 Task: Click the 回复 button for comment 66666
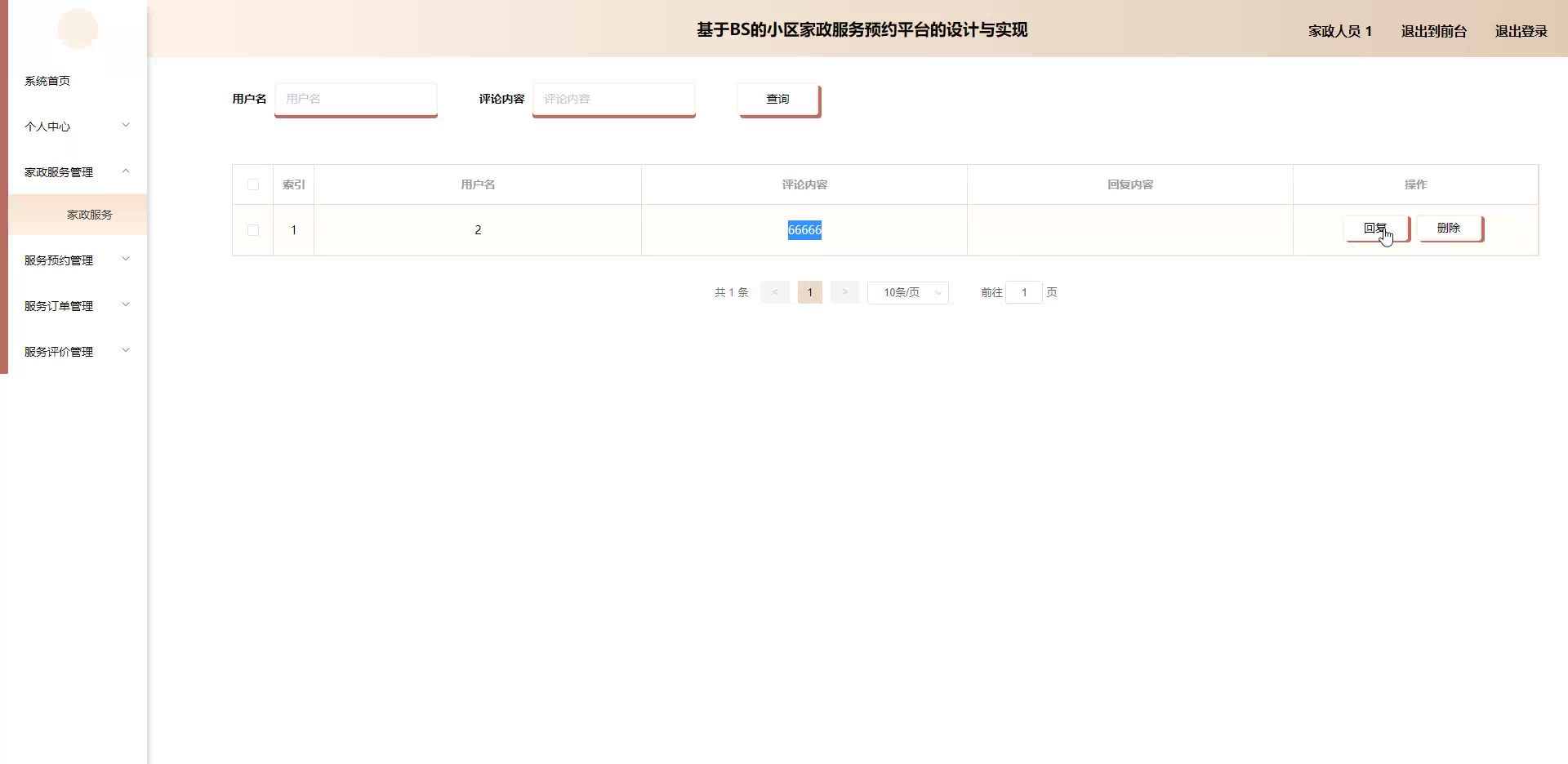coord(1376,229)
